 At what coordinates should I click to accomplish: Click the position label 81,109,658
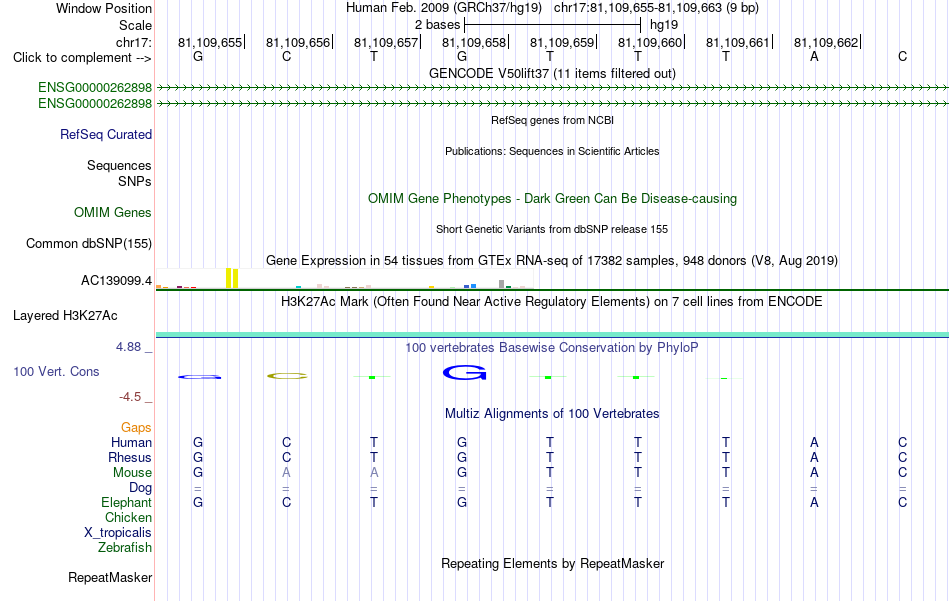[474, 42]
